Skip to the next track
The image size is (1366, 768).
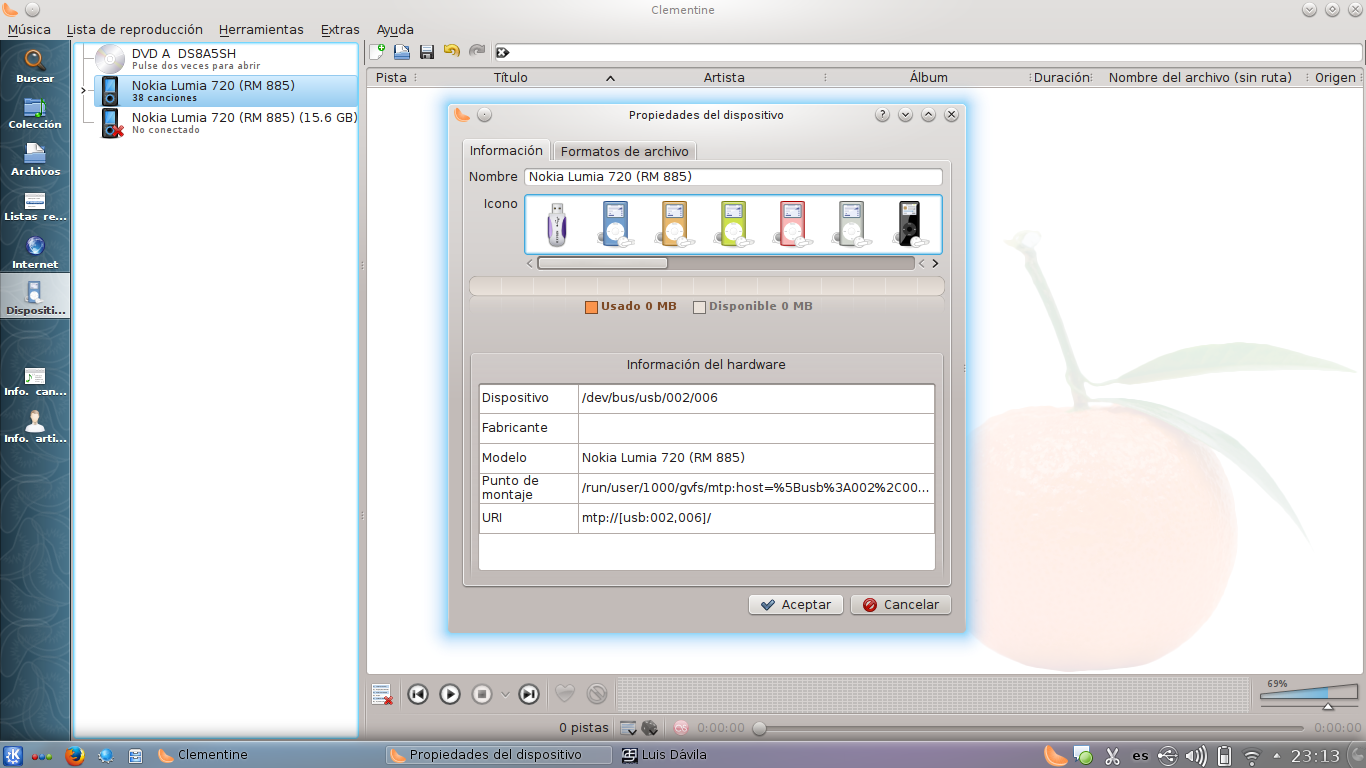pyautogui.click(x=530, y=694)
